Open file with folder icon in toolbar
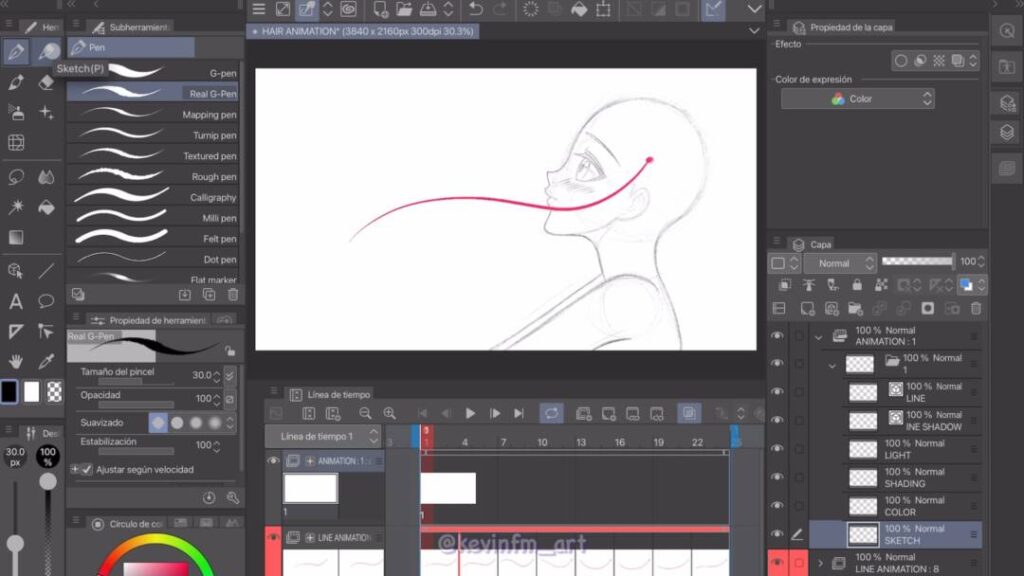This screenshot has height=576, width=1024. (x=404, y=9)
